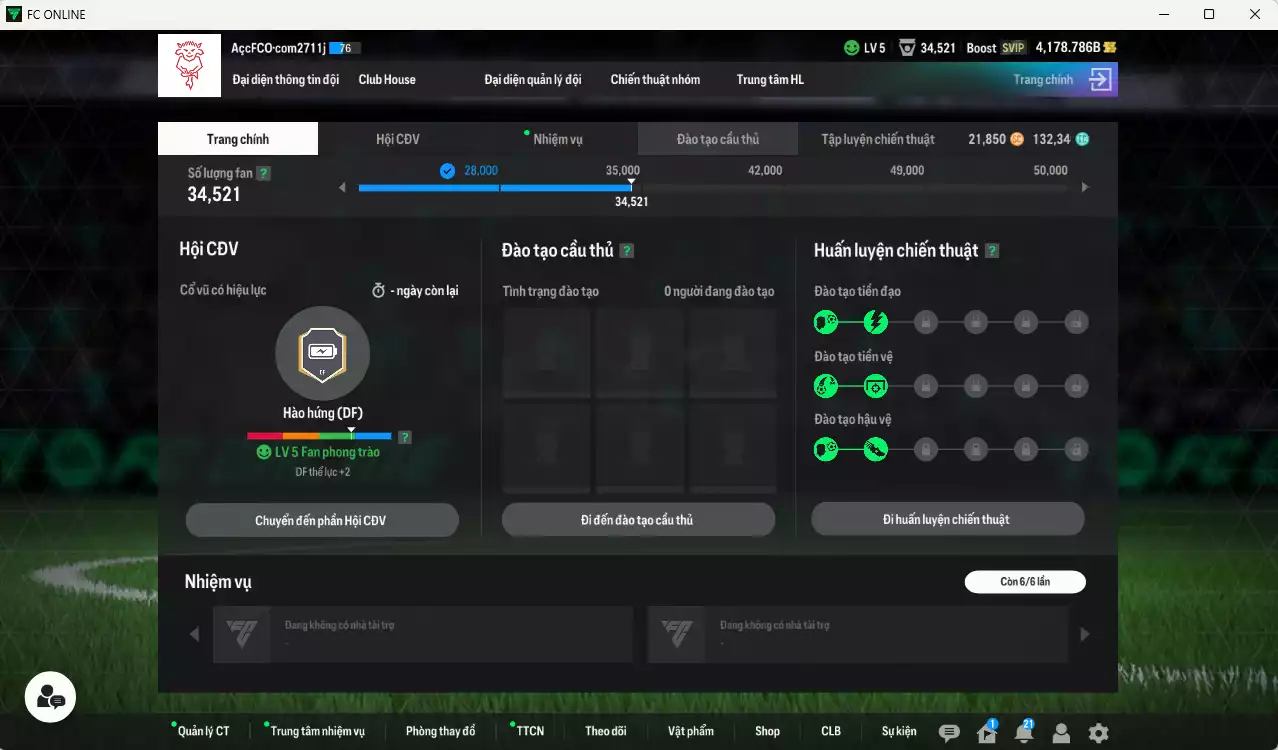Select the goal target midfielder training icon

876,386
